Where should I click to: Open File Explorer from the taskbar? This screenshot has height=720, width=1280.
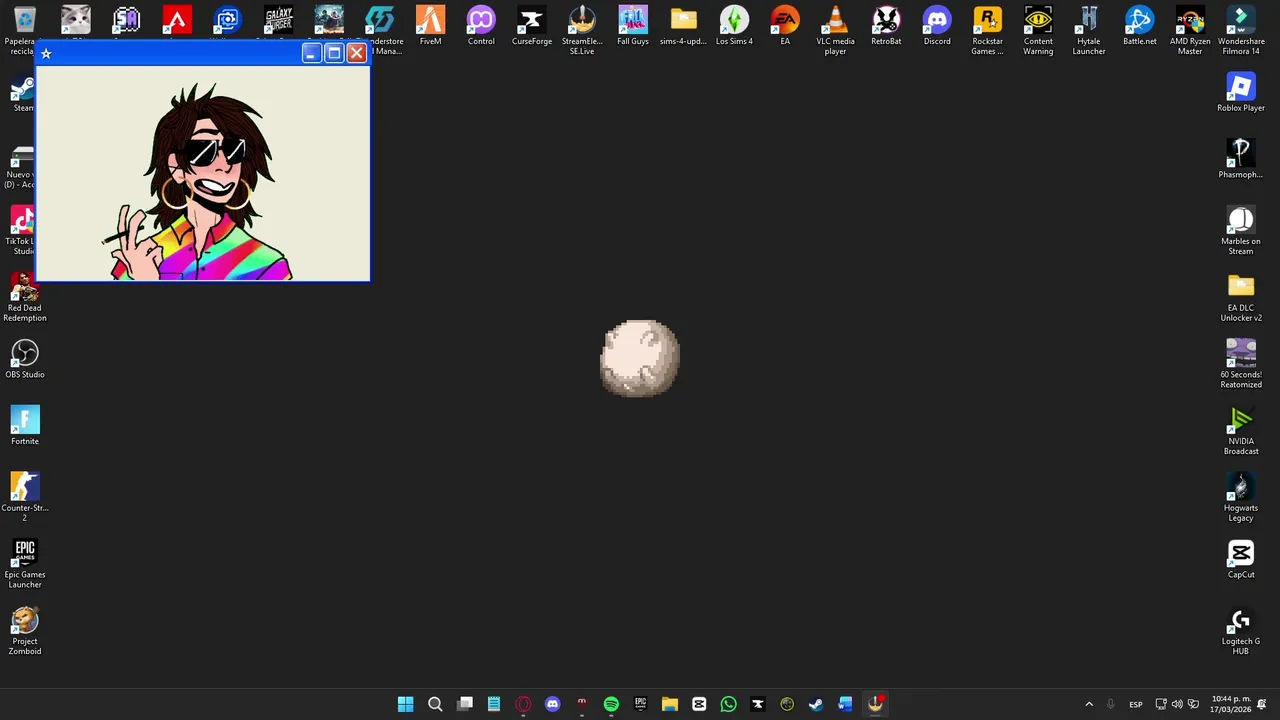coord(670,704)
